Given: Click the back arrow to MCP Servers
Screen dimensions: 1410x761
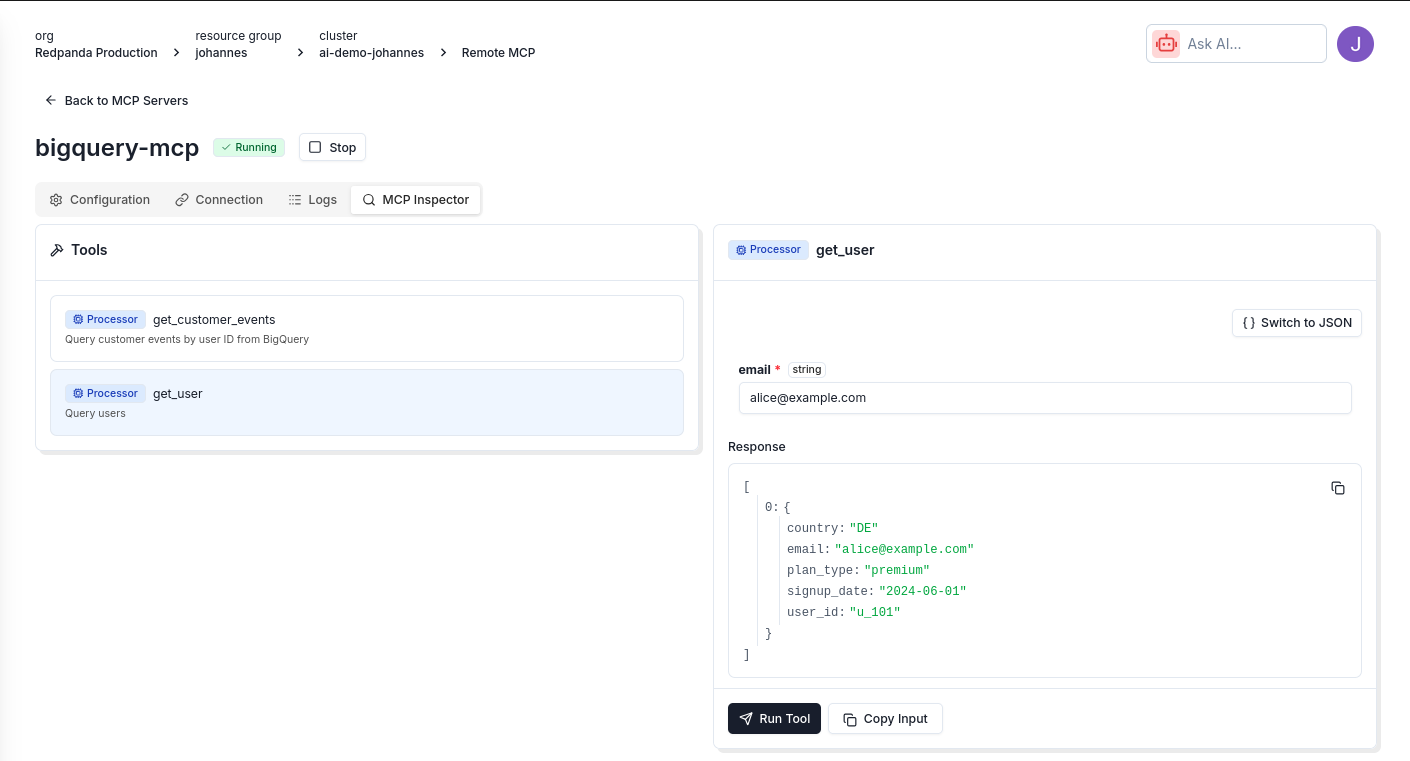Looking at the screenshot, I should [51, 101].
